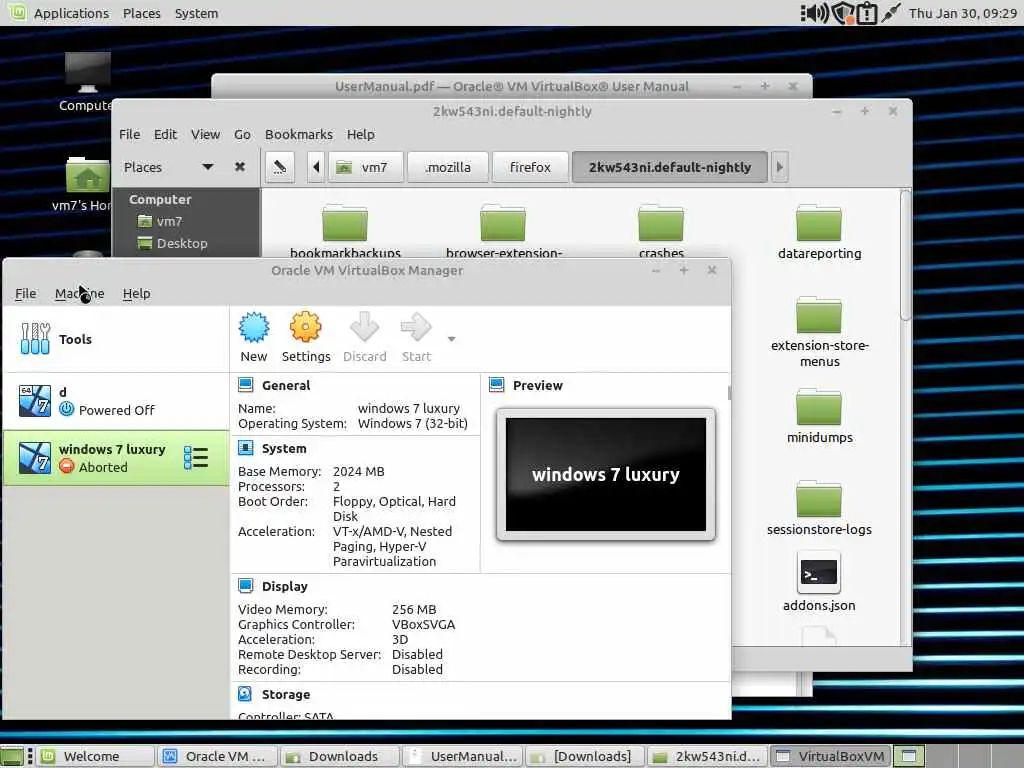Select windows 7 luxury VM entry

pos(116,458)
